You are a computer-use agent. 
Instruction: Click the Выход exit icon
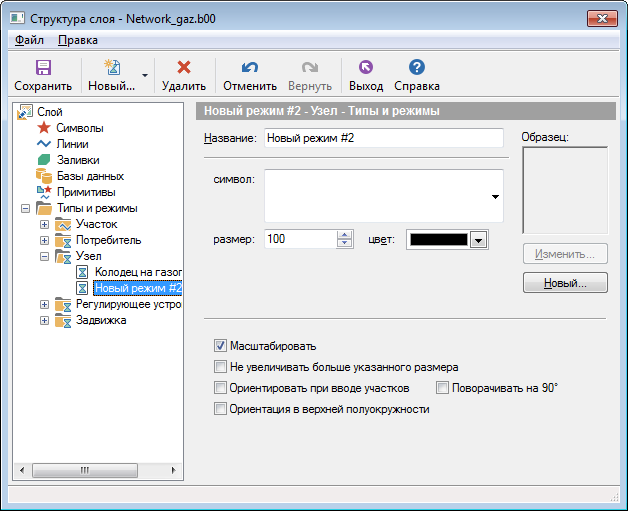pos(365,68)
